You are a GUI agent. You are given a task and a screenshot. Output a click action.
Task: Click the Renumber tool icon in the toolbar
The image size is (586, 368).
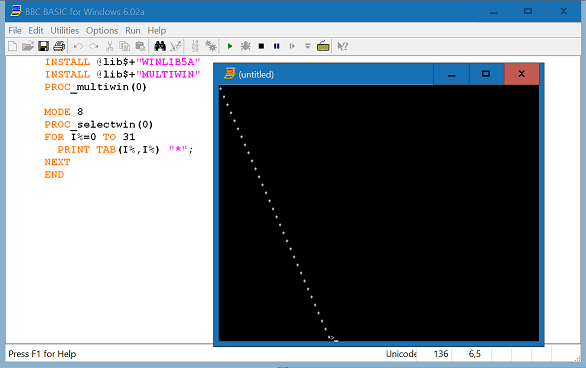195,46
